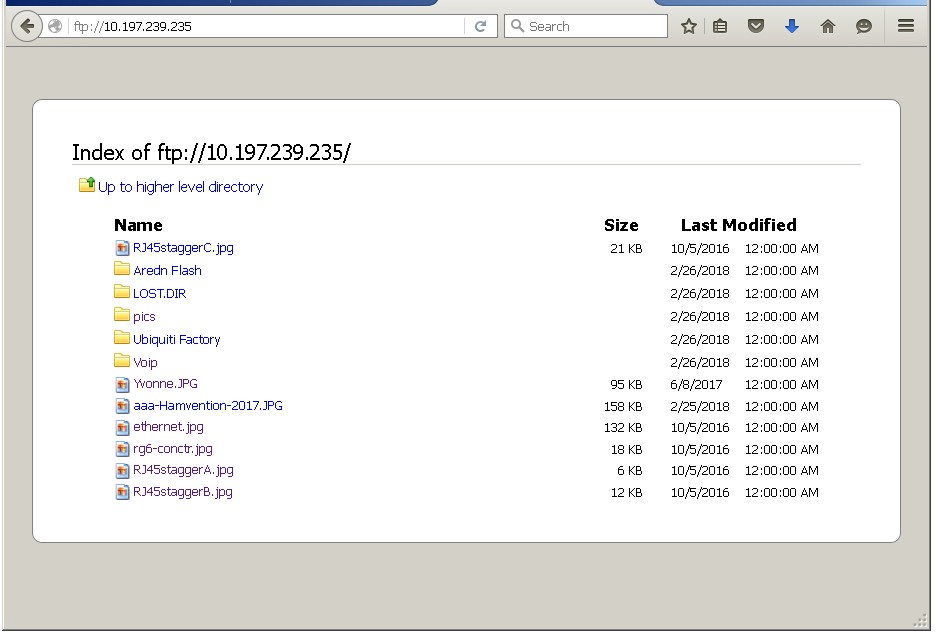Open the pics folder

[144, 316]
